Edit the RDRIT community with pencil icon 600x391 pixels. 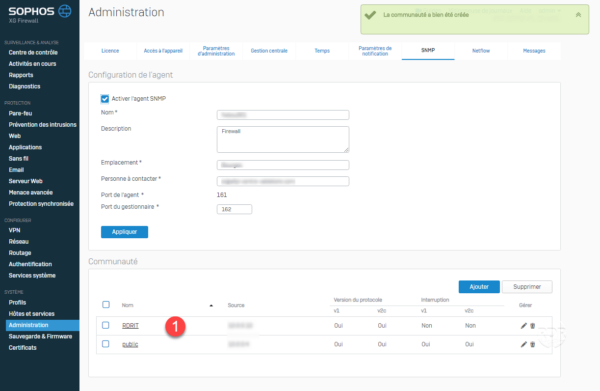[x=523, y=326]
